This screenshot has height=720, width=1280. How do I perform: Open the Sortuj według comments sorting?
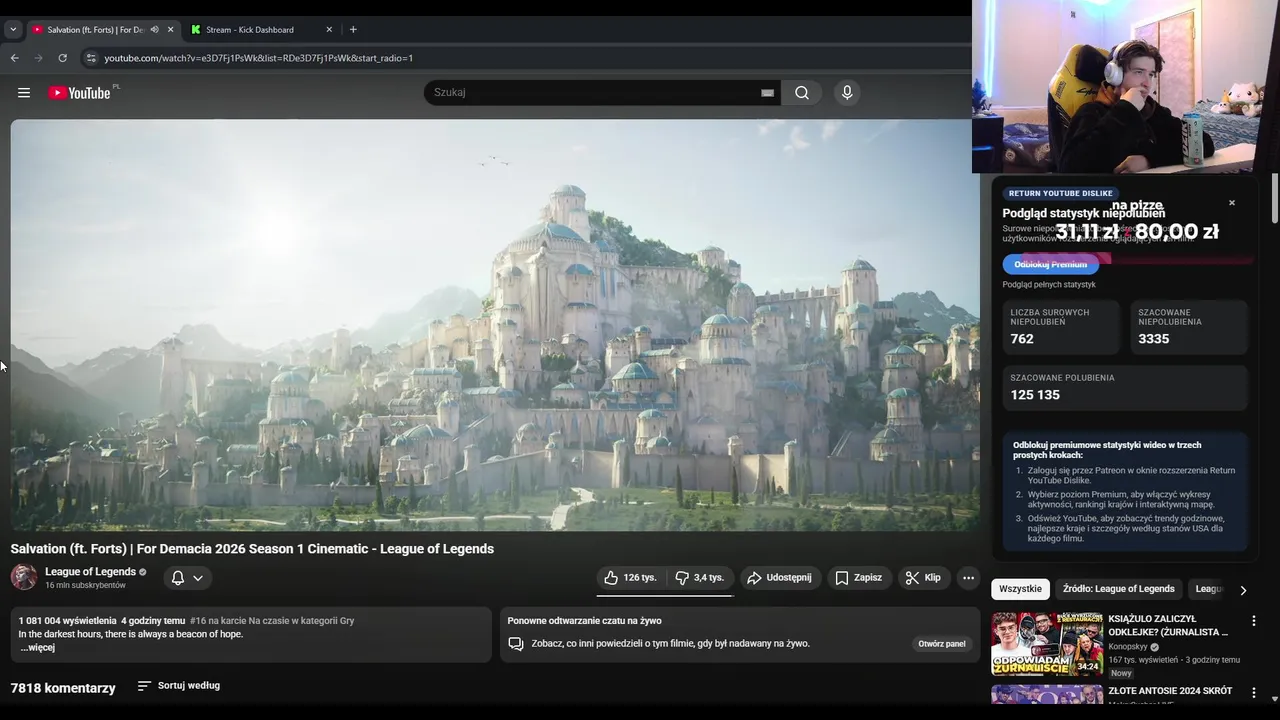point(178,686)
